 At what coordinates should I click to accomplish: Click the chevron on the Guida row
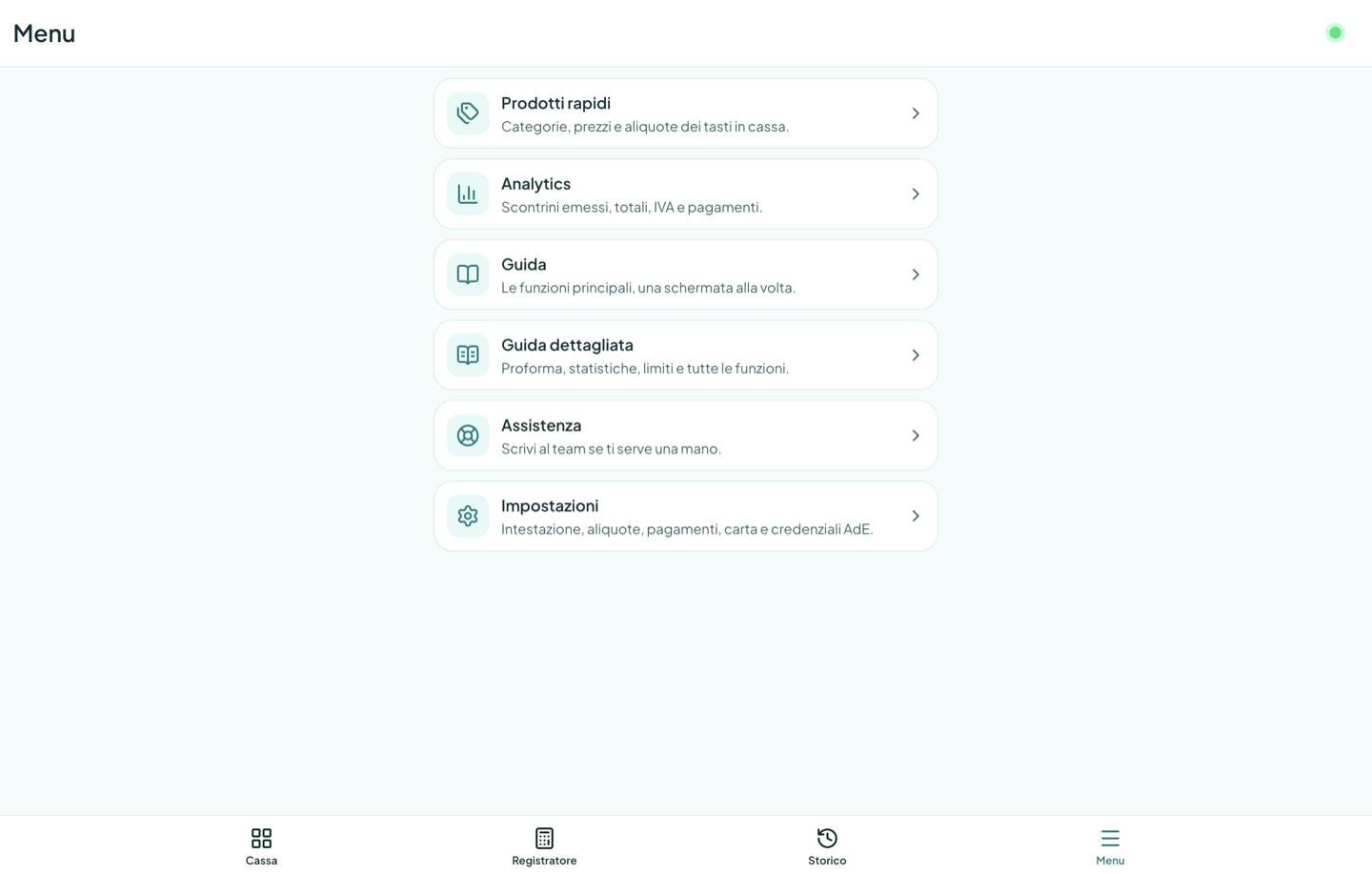pyautogui.click(x=916, y=274)
